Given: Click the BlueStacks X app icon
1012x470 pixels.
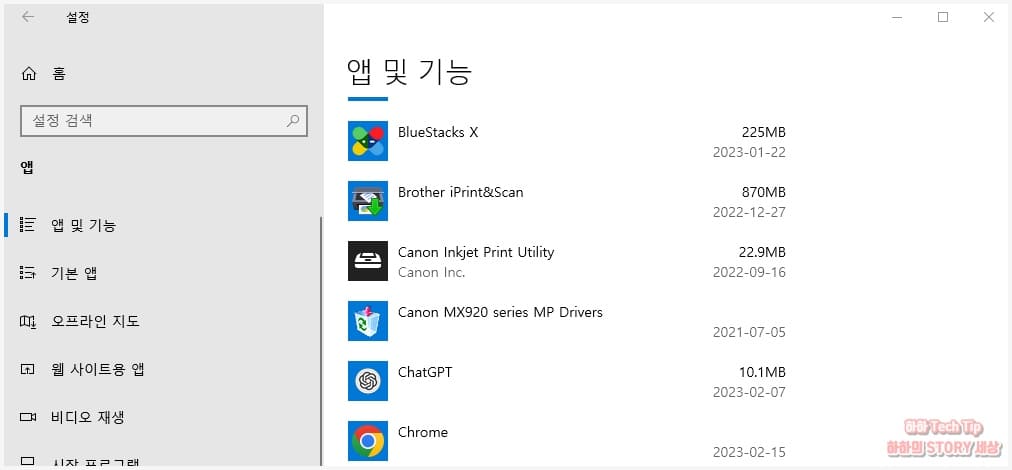Looking at the screenshot, I should point(368,141).
